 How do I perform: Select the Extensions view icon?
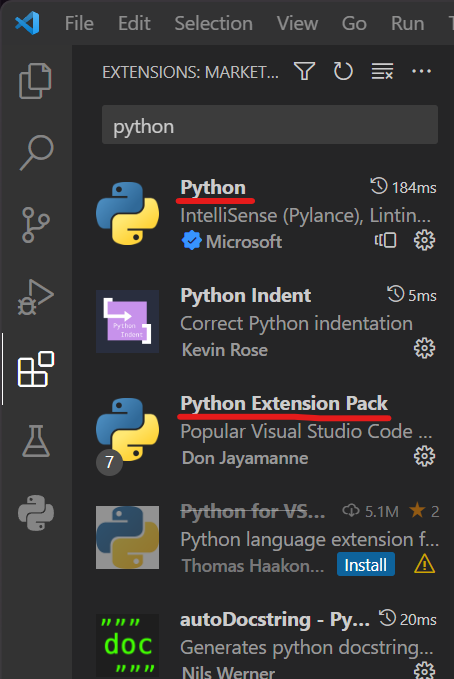click(36, 369)
